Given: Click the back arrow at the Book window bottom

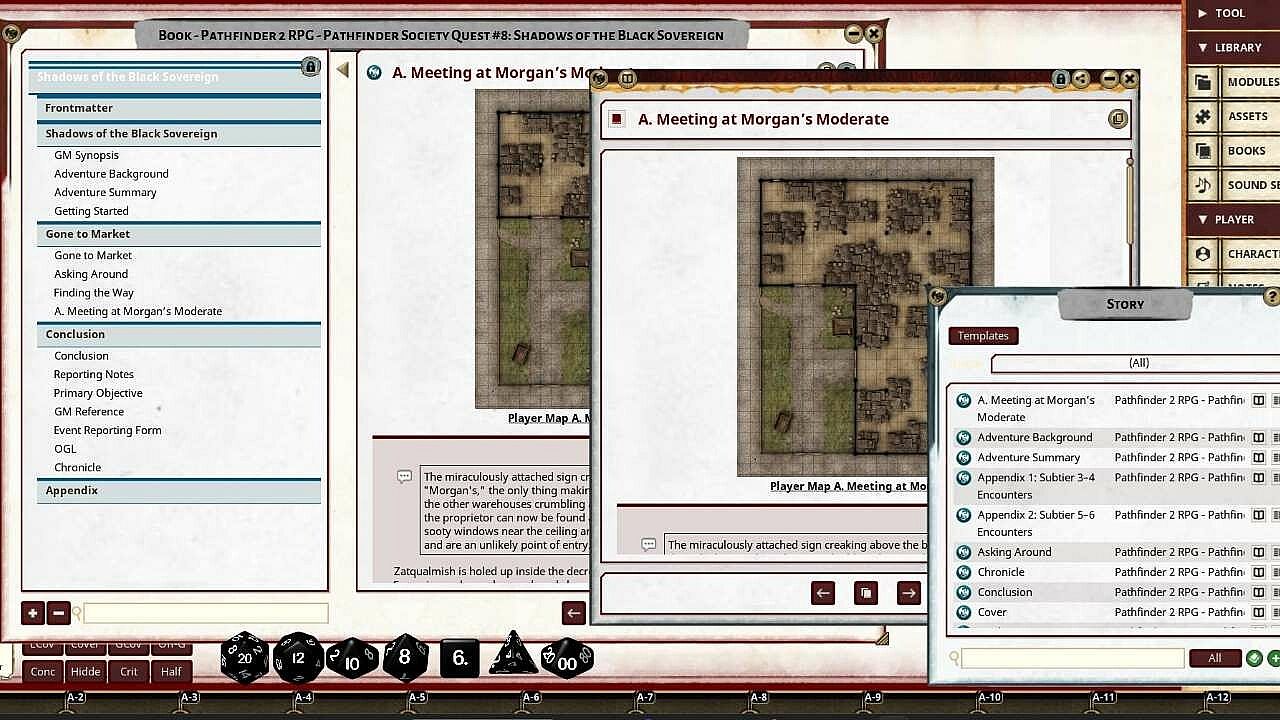Looking at the screenshot, I should (x=574, y=613).
